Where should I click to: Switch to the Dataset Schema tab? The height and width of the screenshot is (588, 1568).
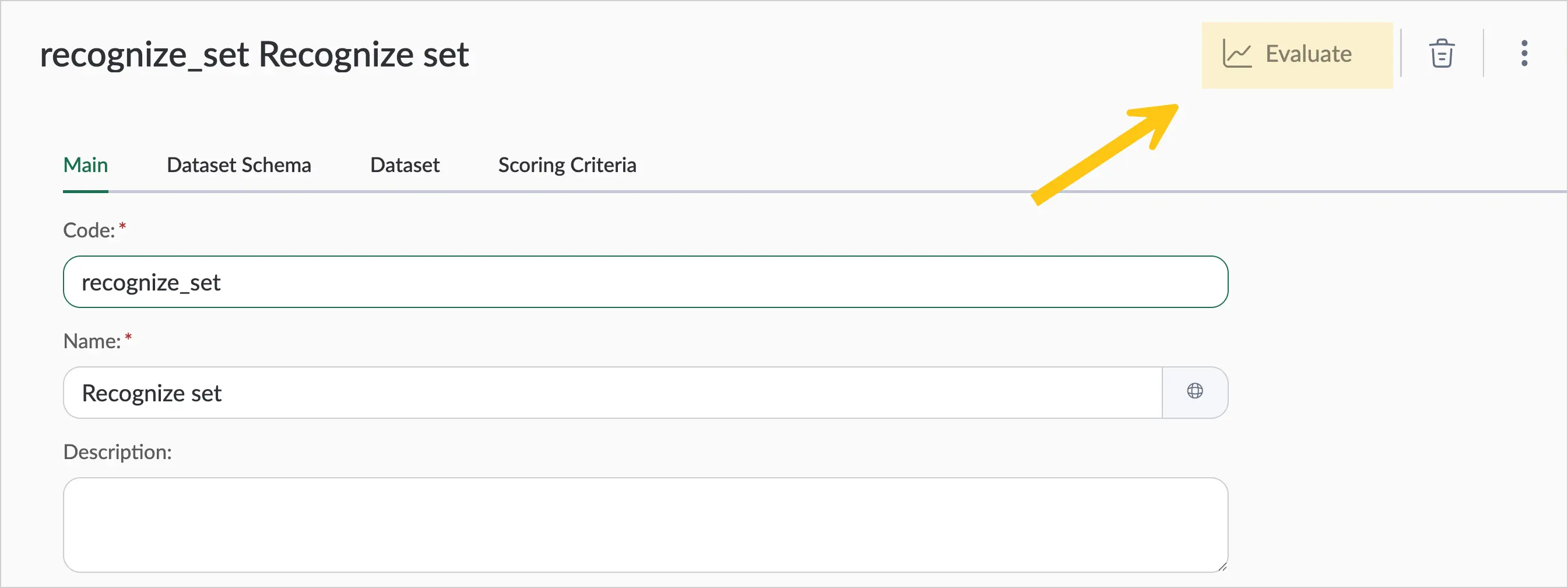click(238, 165)
